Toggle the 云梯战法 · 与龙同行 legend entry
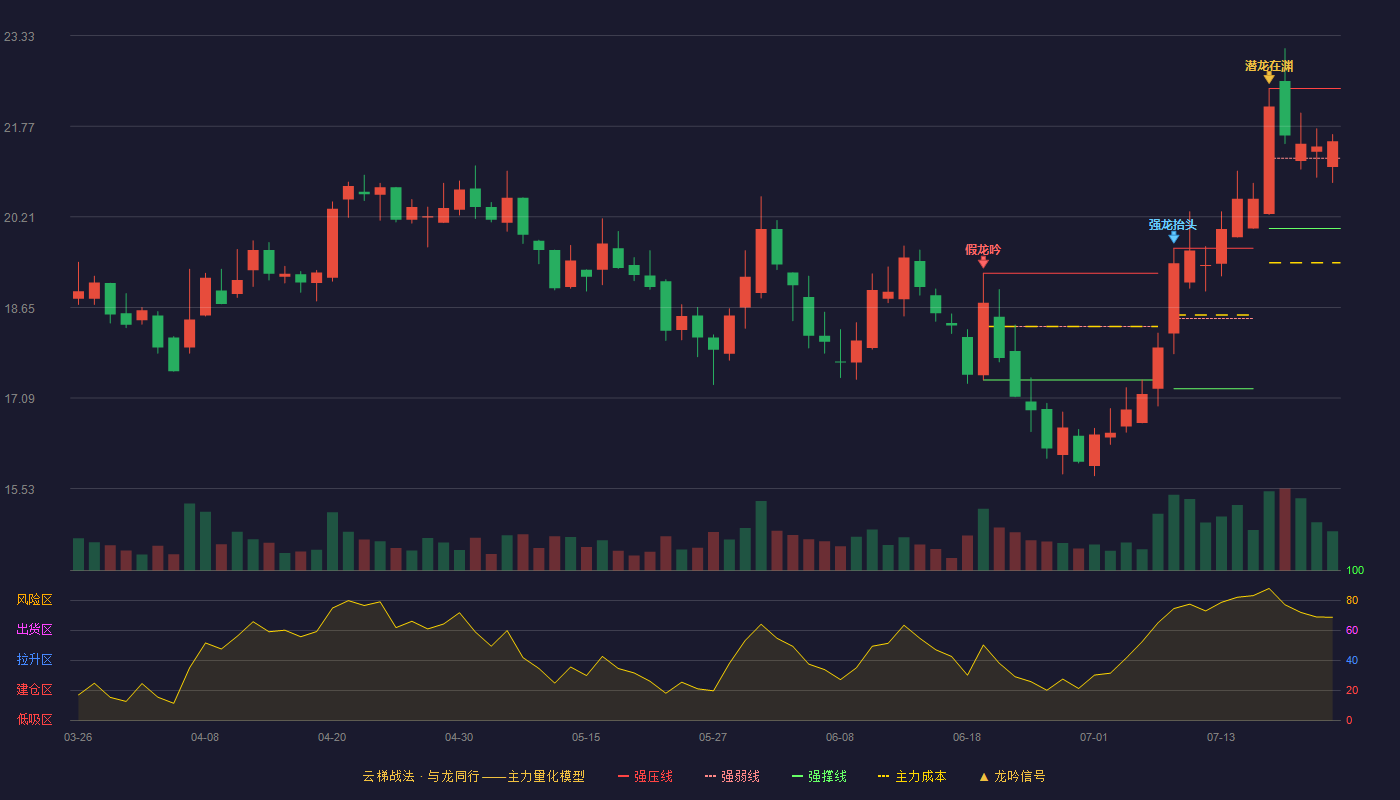 (473, 776)
